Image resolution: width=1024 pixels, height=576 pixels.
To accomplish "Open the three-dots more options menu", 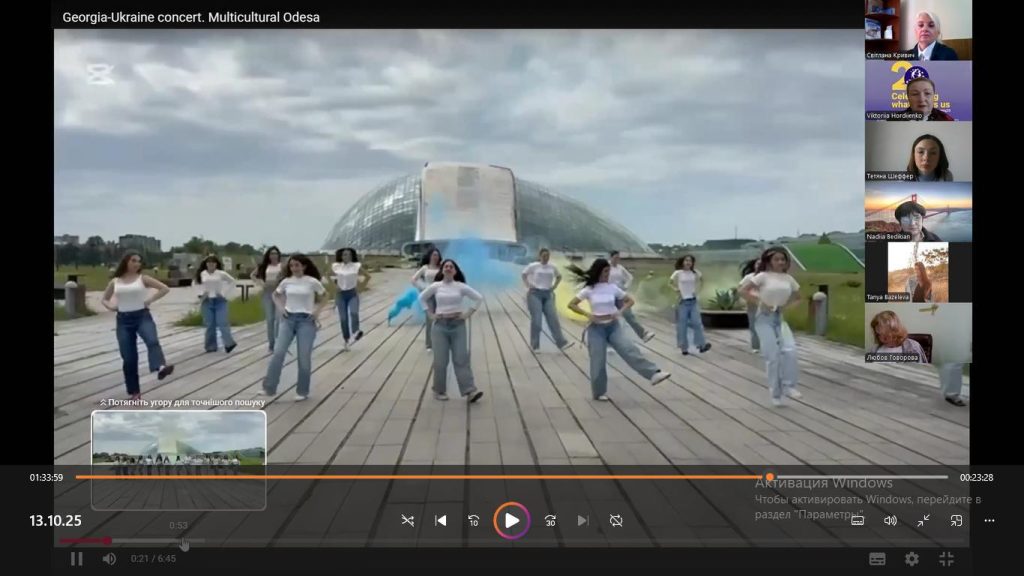I will click(989, 520).
